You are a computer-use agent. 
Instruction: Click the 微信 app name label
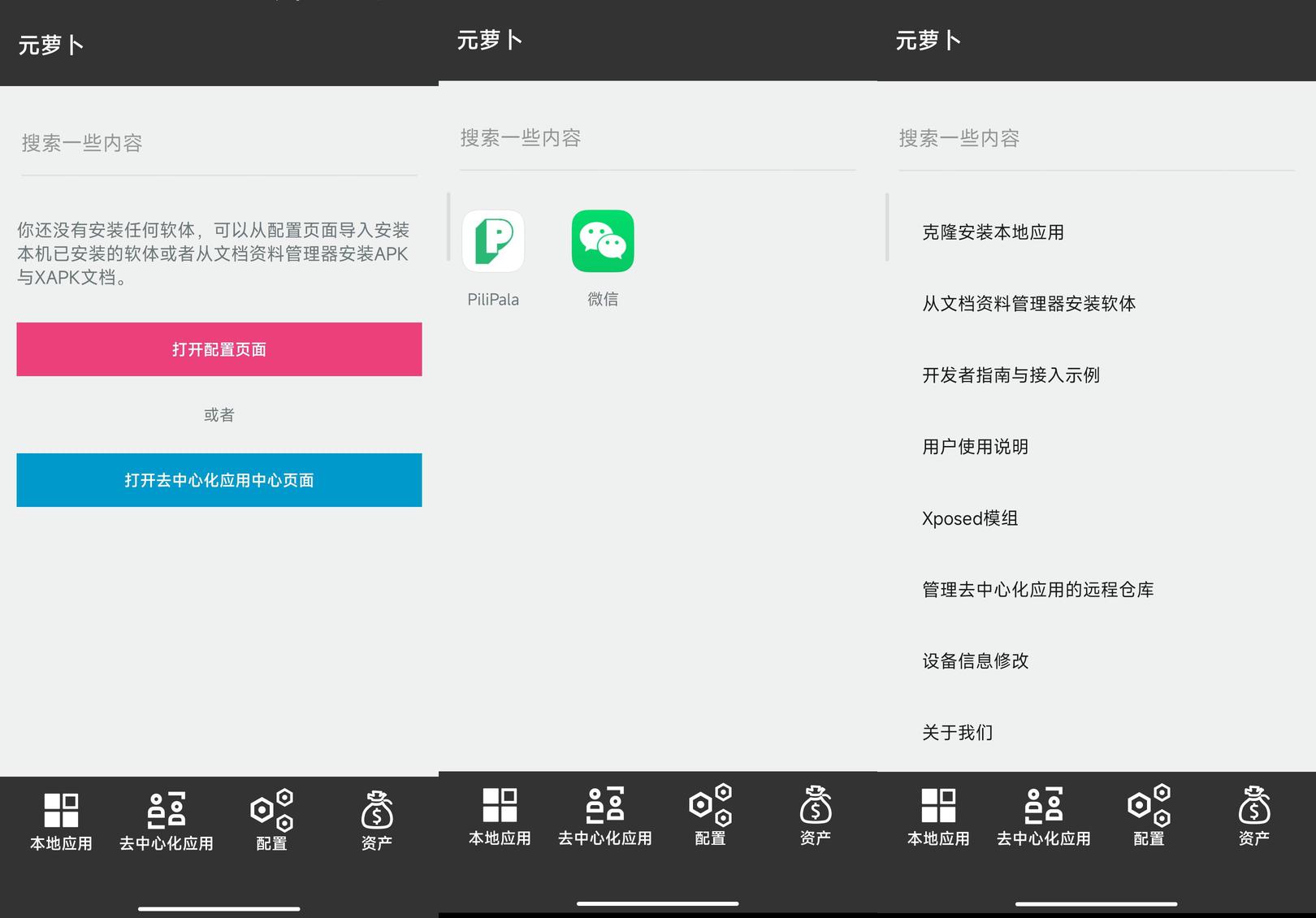(603, 300)
